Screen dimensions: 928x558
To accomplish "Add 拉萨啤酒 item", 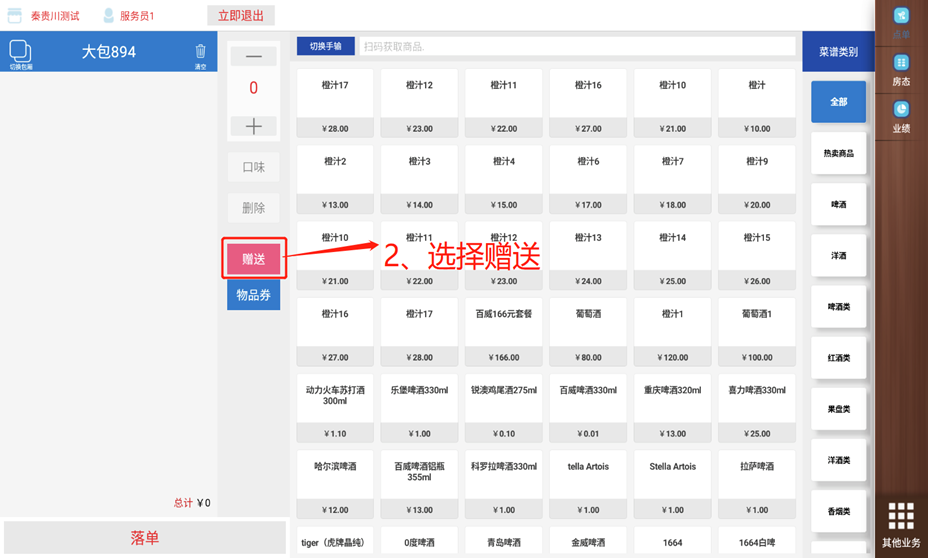I will click(x=756, y=485).
